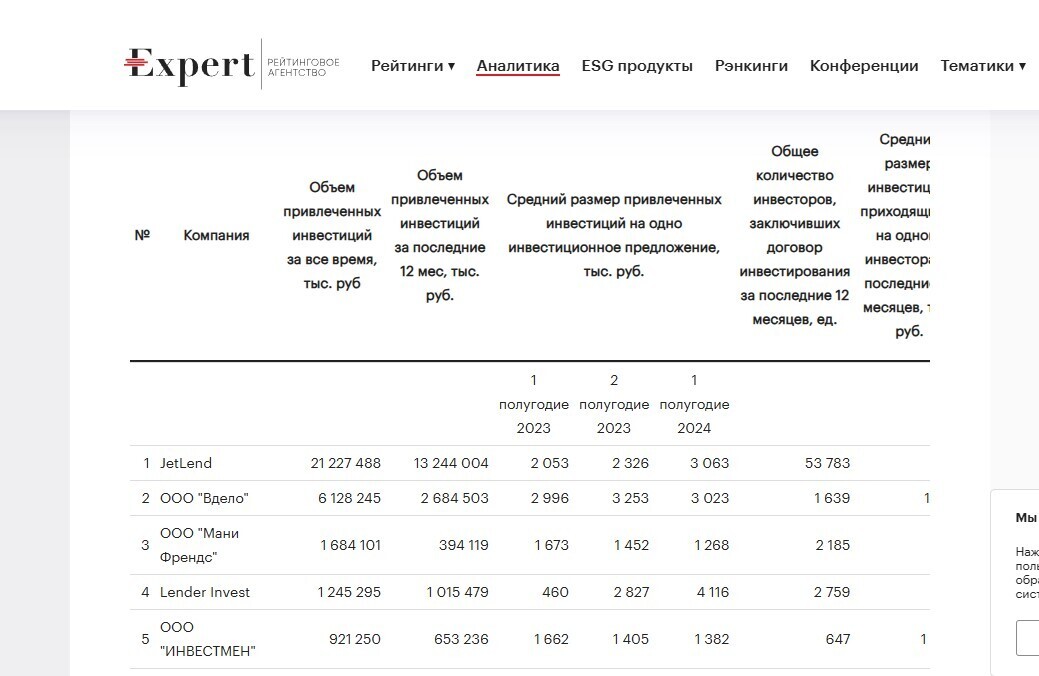Click the cookie notice button at right edge

click(x=1027, y=638)
